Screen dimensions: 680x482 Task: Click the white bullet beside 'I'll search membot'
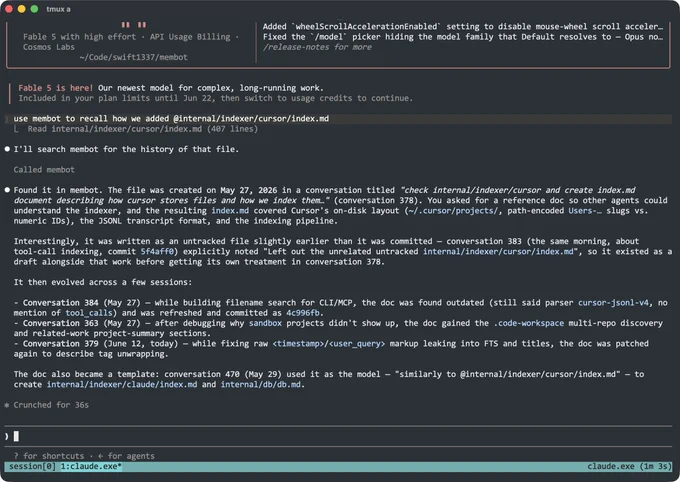(x=7, y=149)
